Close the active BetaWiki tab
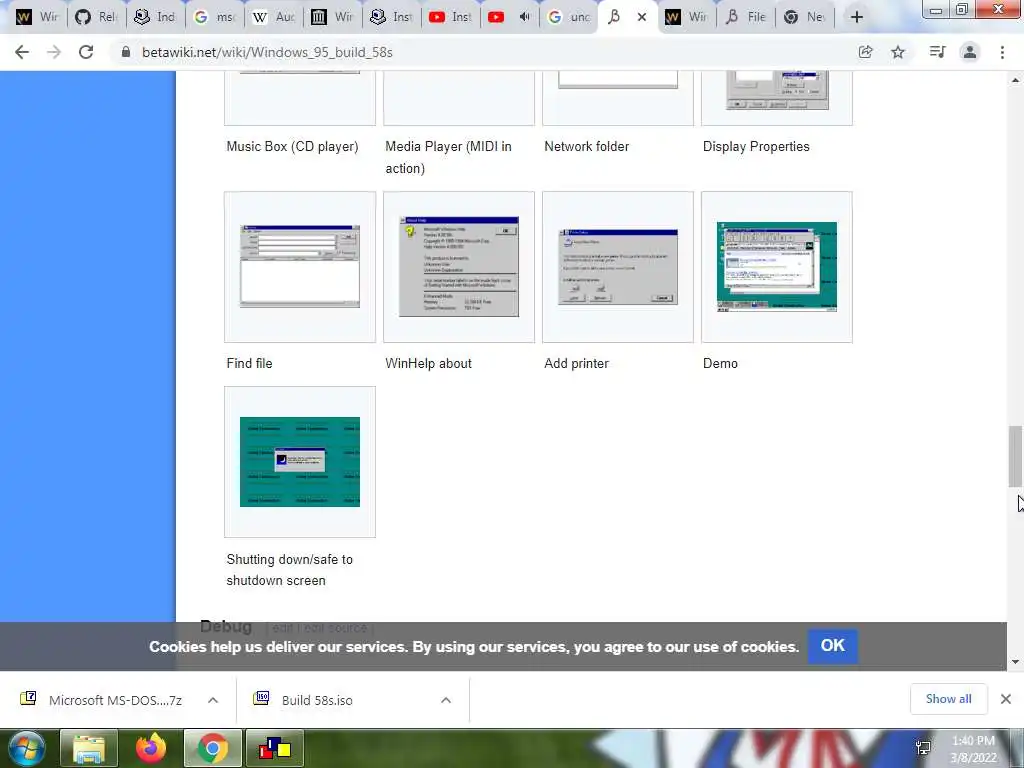 point(642,17)
